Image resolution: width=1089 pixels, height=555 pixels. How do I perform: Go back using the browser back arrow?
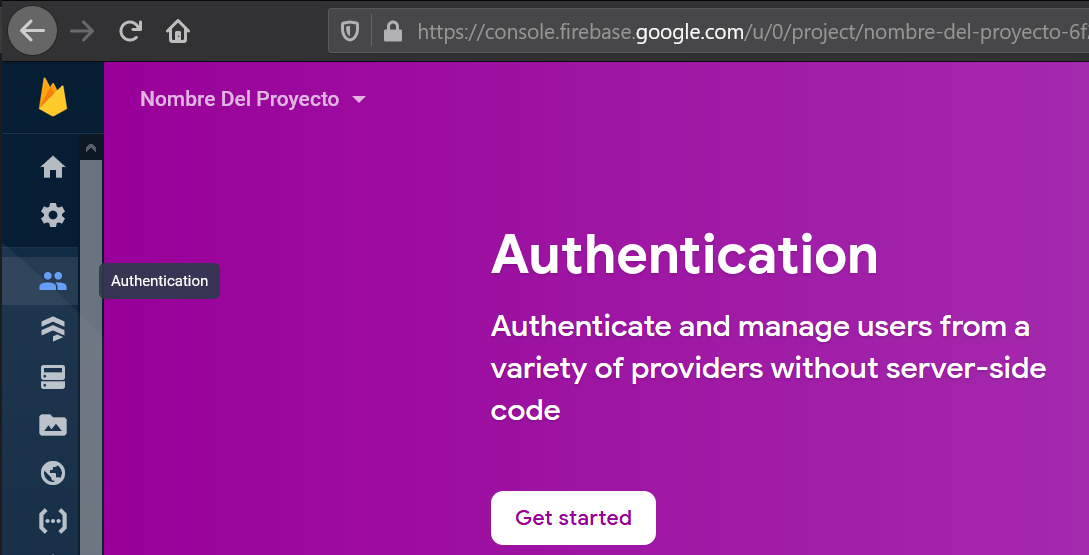tap(32, 31)
